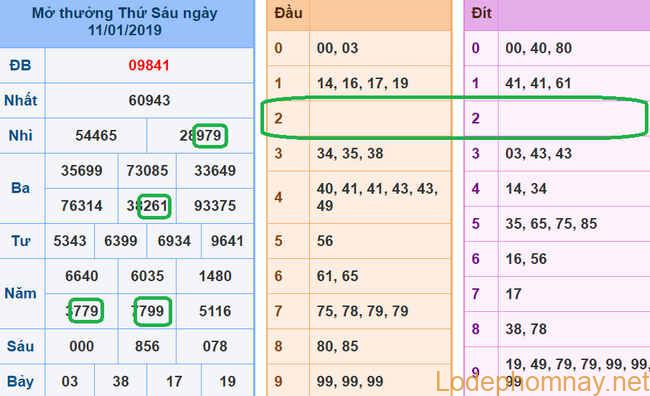Click the Bảy prize number 03
This screenshot has width=650, height=396.
[x=70, y=381]
